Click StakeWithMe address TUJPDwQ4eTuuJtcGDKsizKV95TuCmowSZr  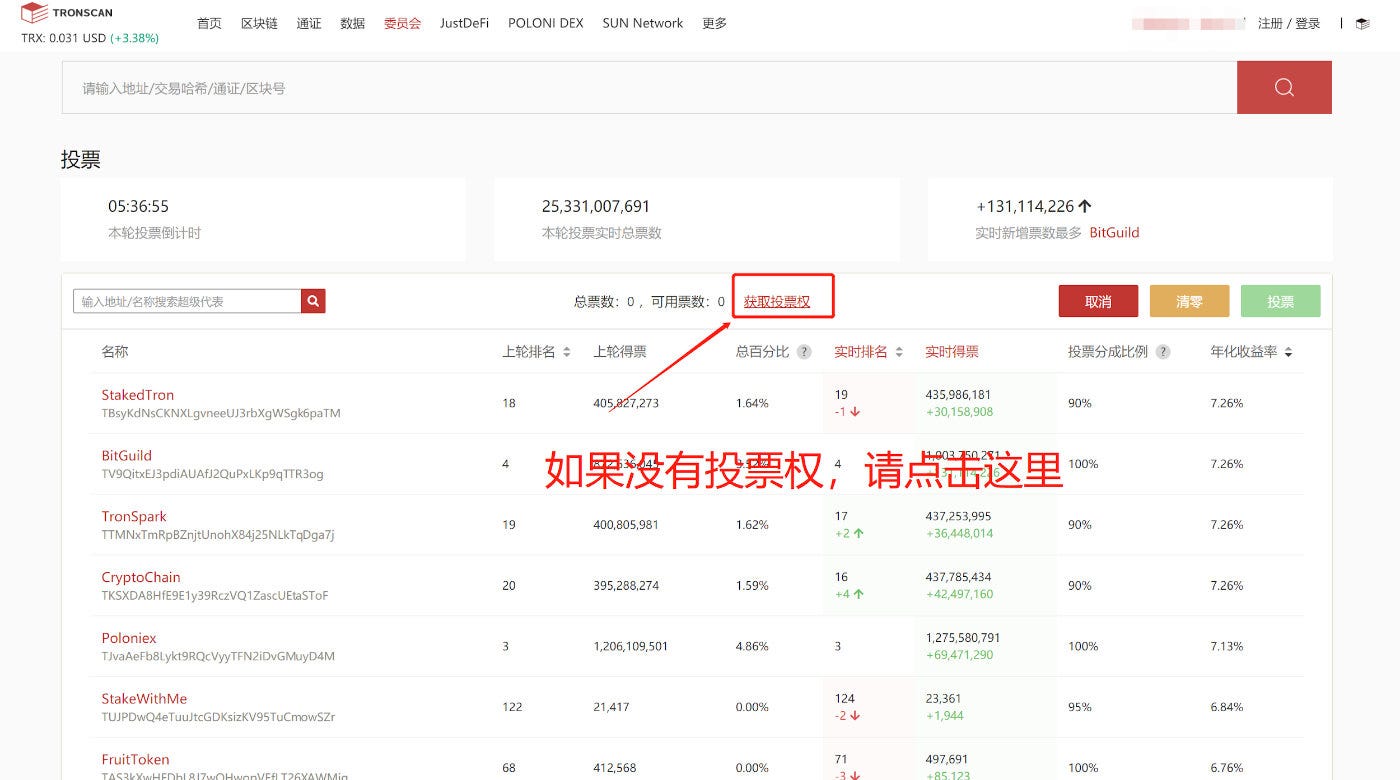coord(218,717)
